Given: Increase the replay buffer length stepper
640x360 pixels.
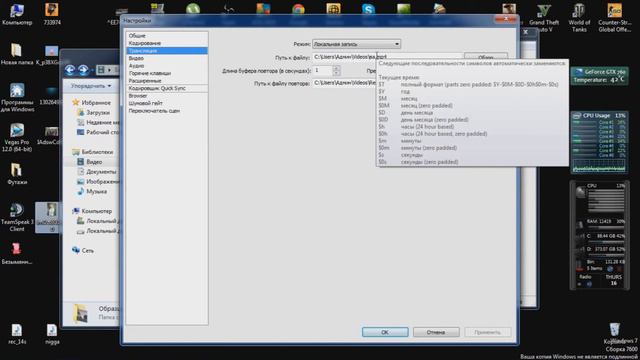Looking at the screenshot, I should click(336, 68).
